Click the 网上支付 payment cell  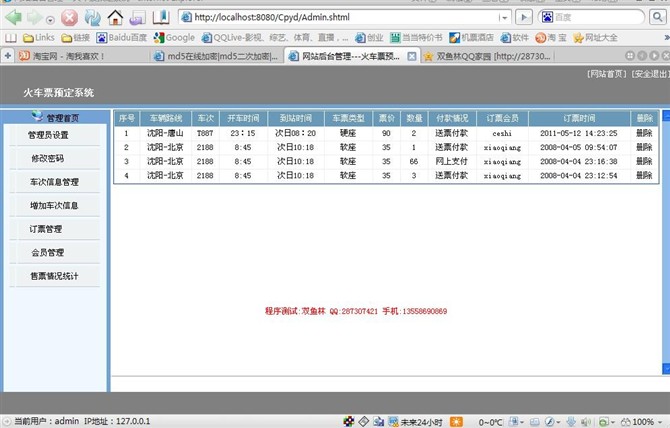click(x=452, y=161)
